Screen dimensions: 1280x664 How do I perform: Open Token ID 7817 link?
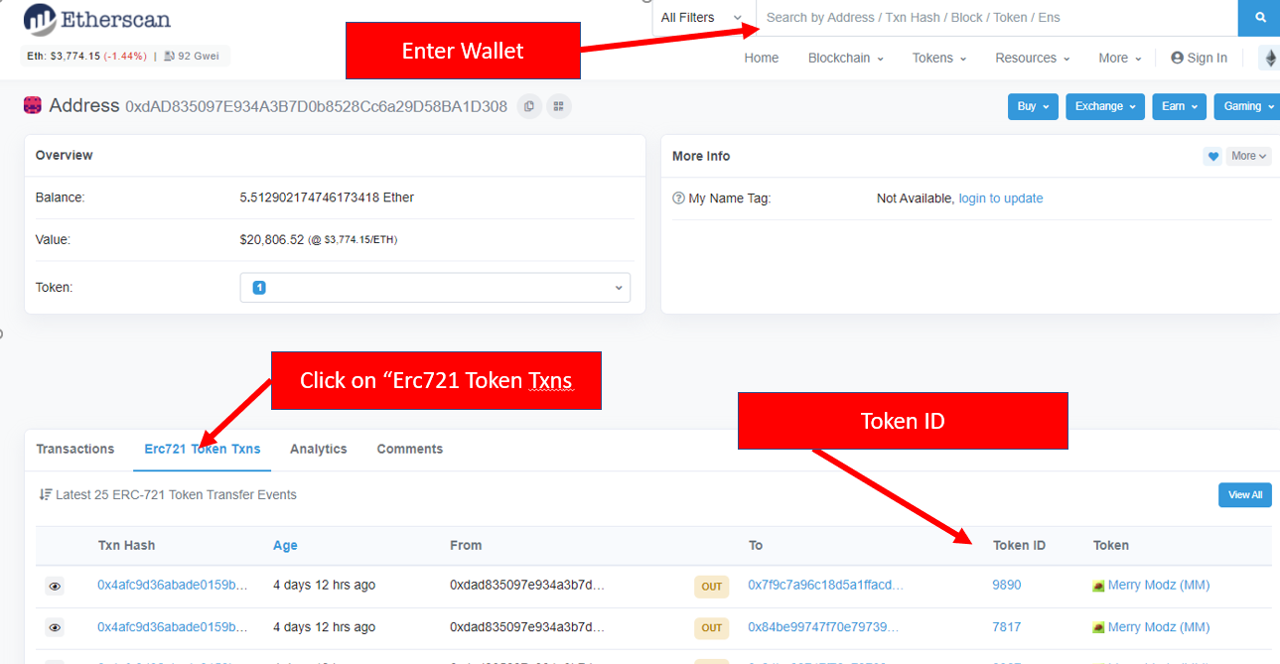(1007, 627)
